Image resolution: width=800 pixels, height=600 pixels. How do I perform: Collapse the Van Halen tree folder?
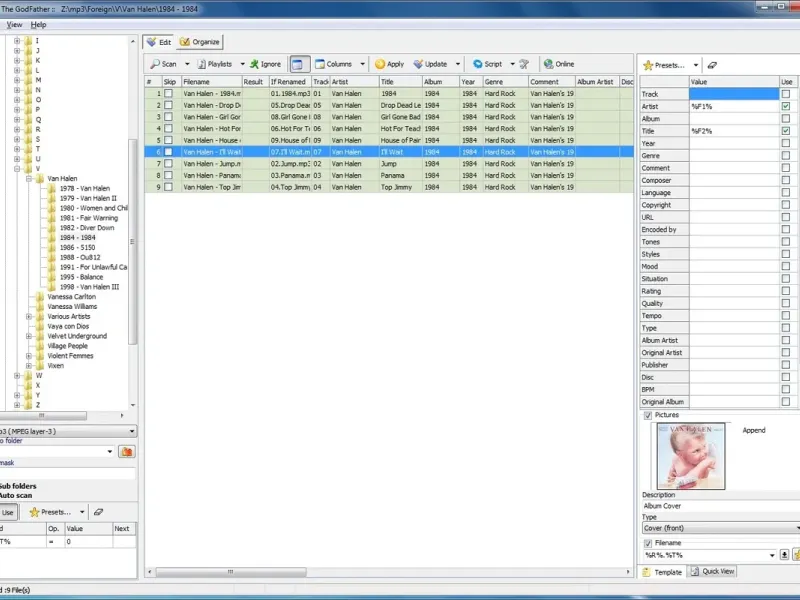(x=29, y=179)
